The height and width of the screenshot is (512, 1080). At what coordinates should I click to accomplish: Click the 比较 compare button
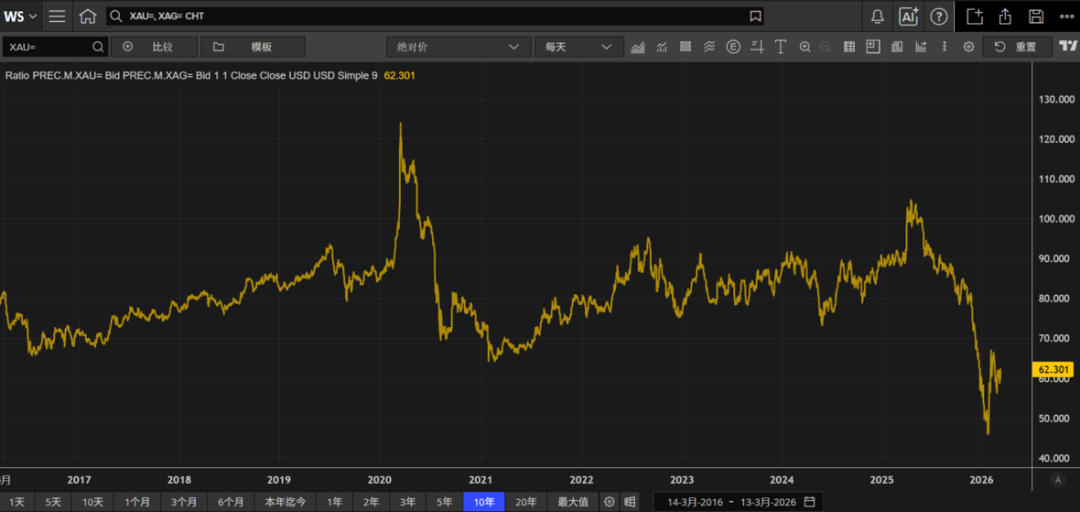154,47
